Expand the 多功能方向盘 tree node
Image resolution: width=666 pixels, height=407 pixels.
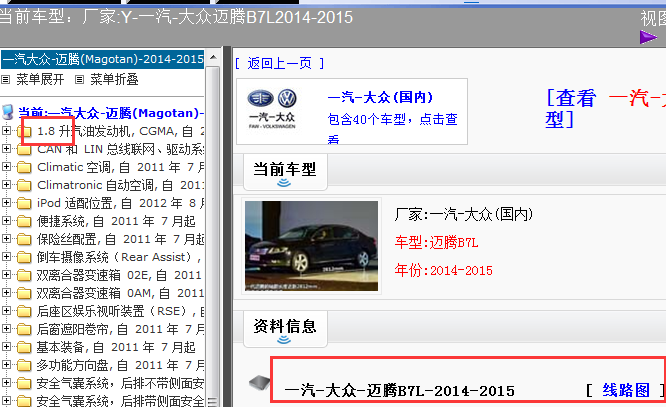[x=6, y=365]
